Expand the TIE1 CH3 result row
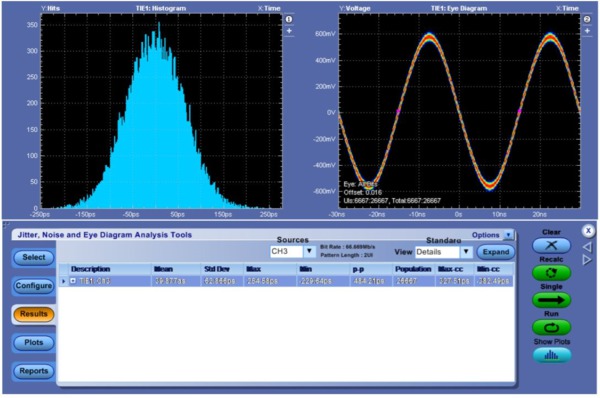The height and width of the screenshot is (398, 600). 73,281
